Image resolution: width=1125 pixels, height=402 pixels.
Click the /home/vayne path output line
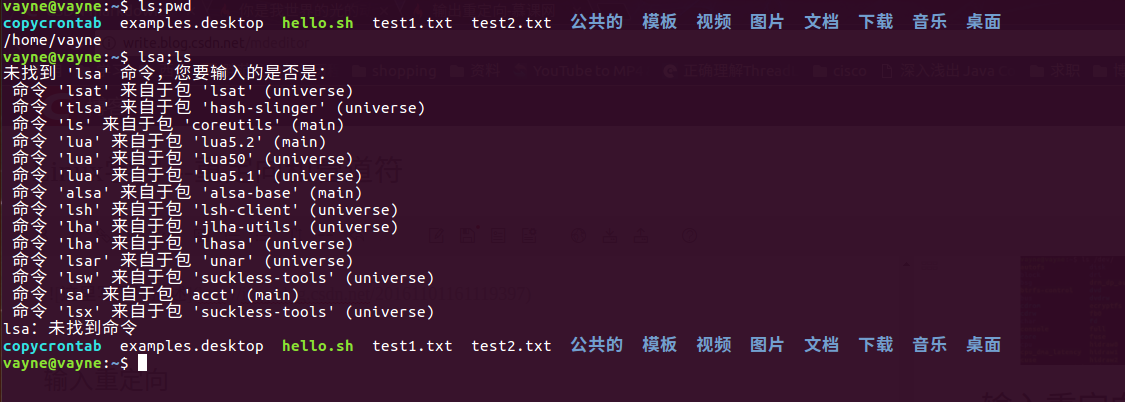(x=52, y=40)
